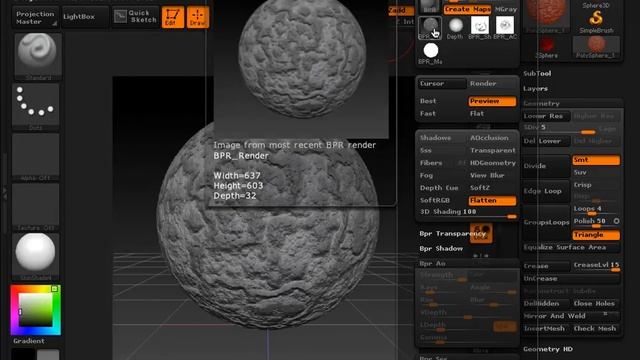The image size is (640, 360).
Task: Expand the Geometry HD section
Action: click(x=548, y=349)
